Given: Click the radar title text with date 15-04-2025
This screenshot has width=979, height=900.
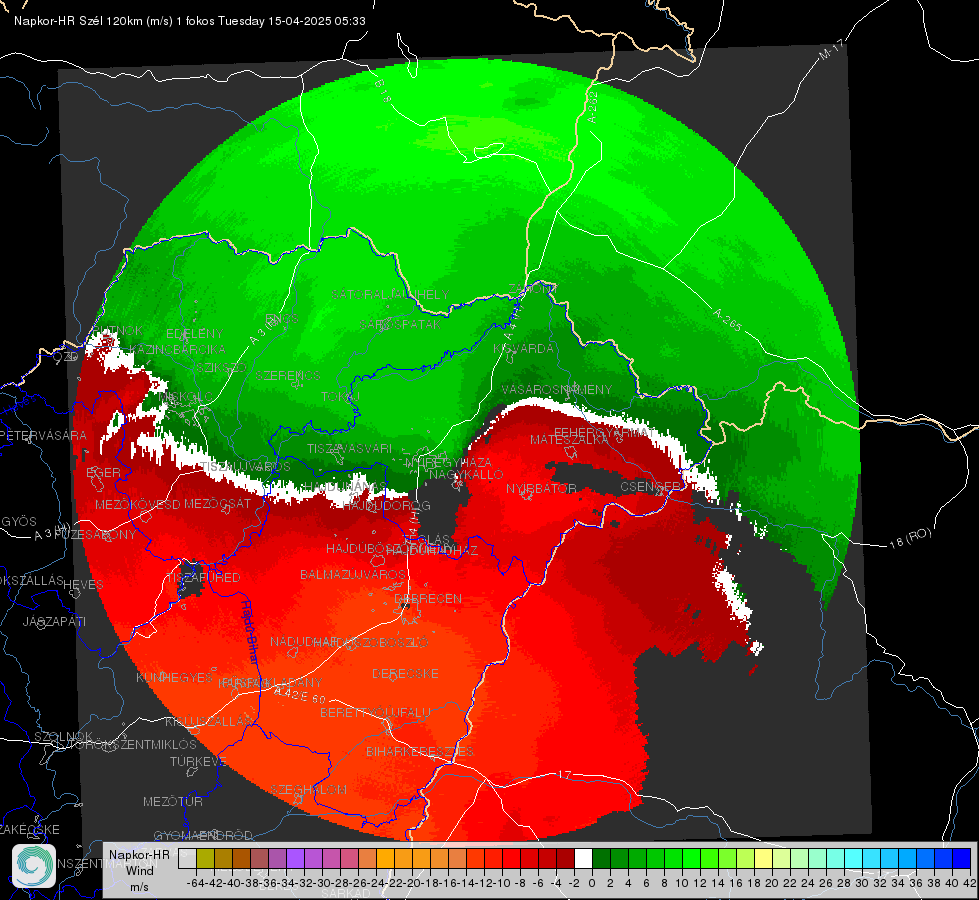Looking at the screenshot, I should (190, 21).
